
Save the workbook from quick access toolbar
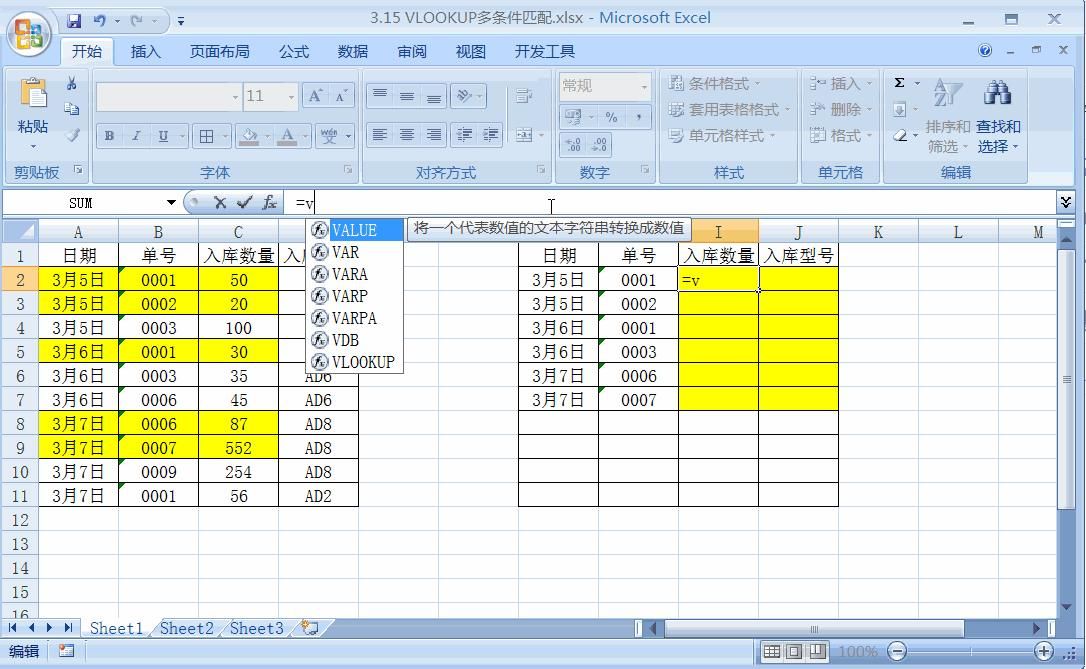pyautogui.click(x=73, y=21)
